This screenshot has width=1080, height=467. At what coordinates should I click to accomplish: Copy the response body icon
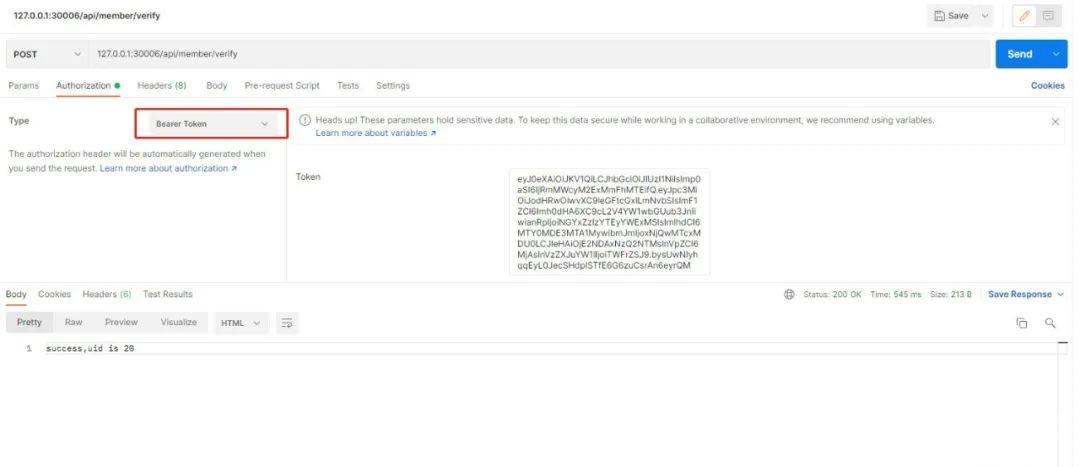1022,322
